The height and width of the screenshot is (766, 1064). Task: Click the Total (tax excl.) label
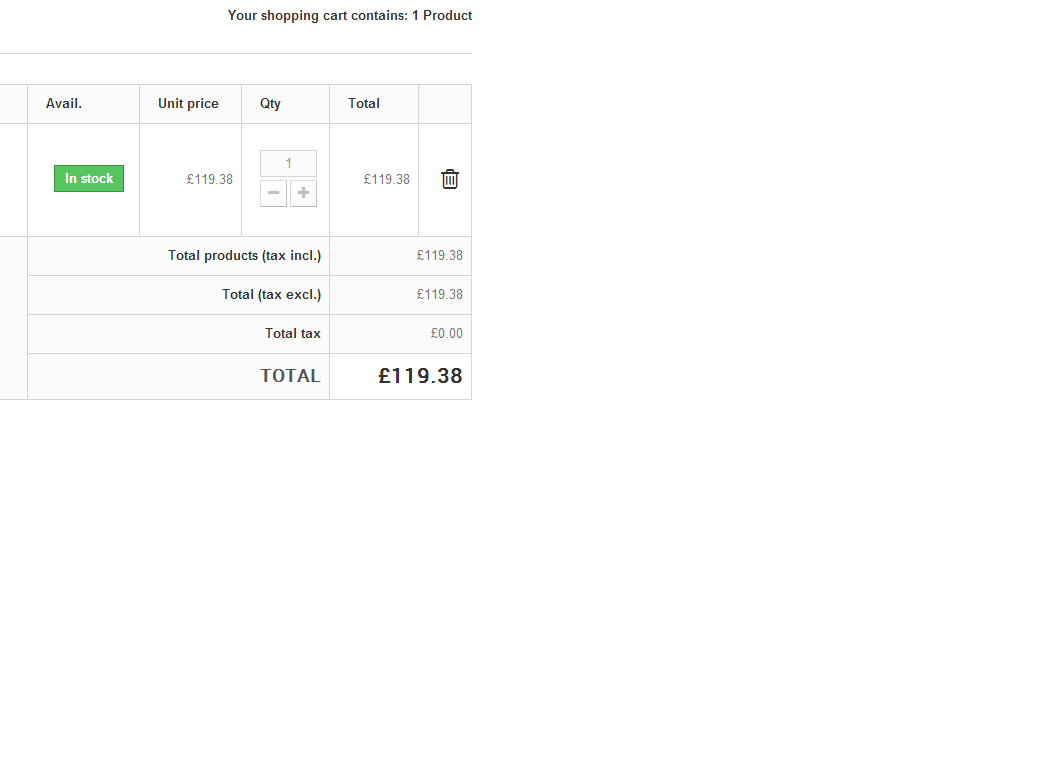pyautogui.click(x=271, y=294)
